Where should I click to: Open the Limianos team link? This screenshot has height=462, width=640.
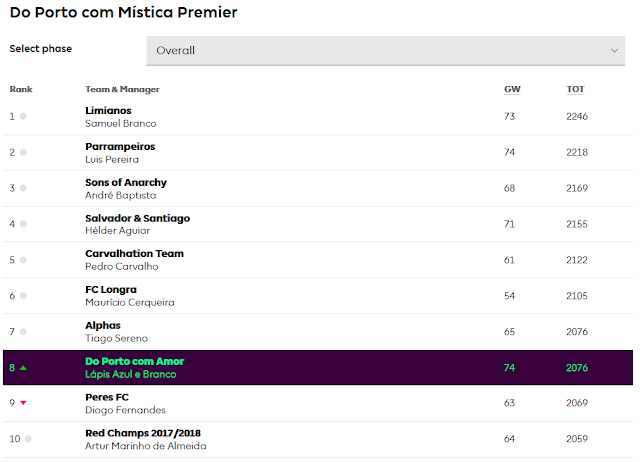(108, 111)
